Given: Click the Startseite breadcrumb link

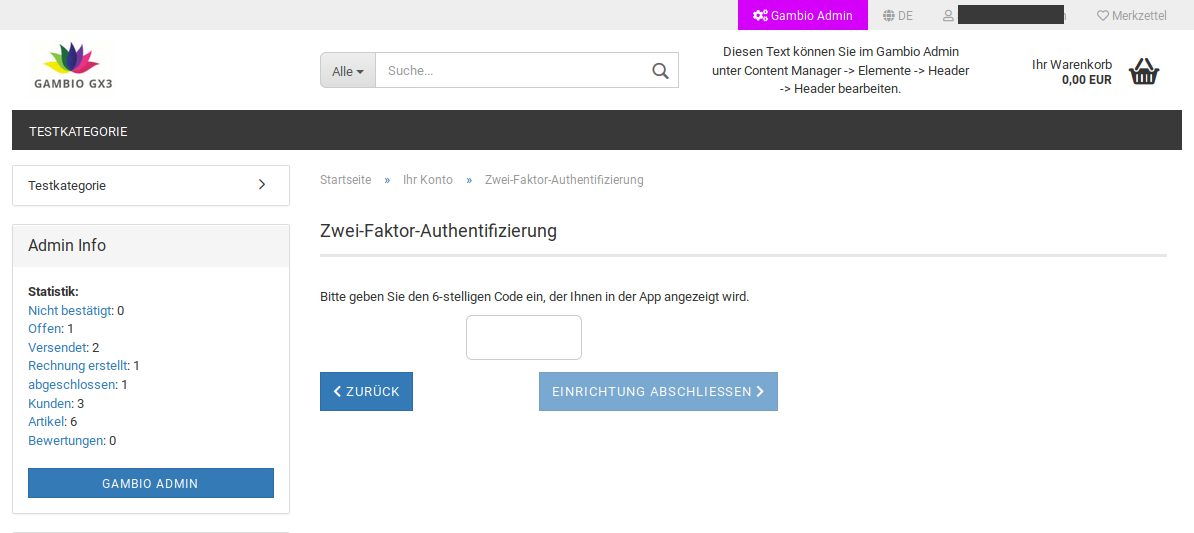Looking at the screenshot, I should pyautogui.click(x=345, y=180).
